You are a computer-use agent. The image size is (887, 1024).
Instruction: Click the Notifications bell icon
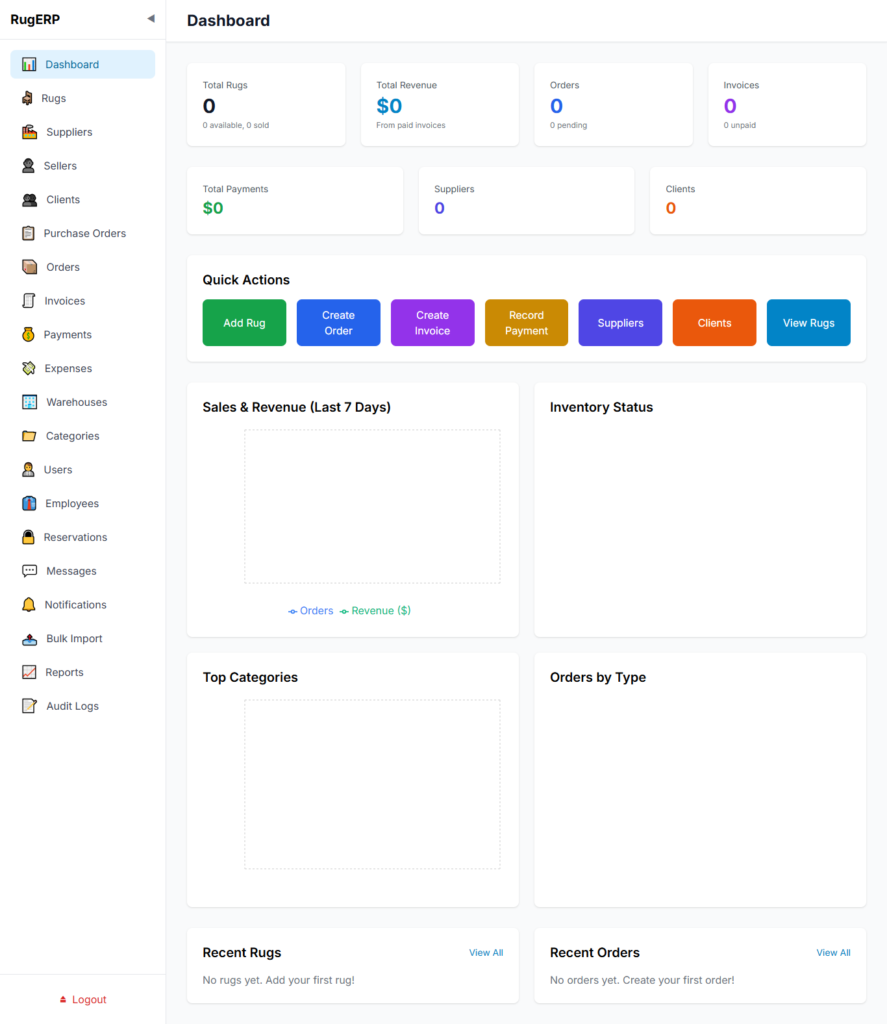pyautogui.click(x=28, y=605)
